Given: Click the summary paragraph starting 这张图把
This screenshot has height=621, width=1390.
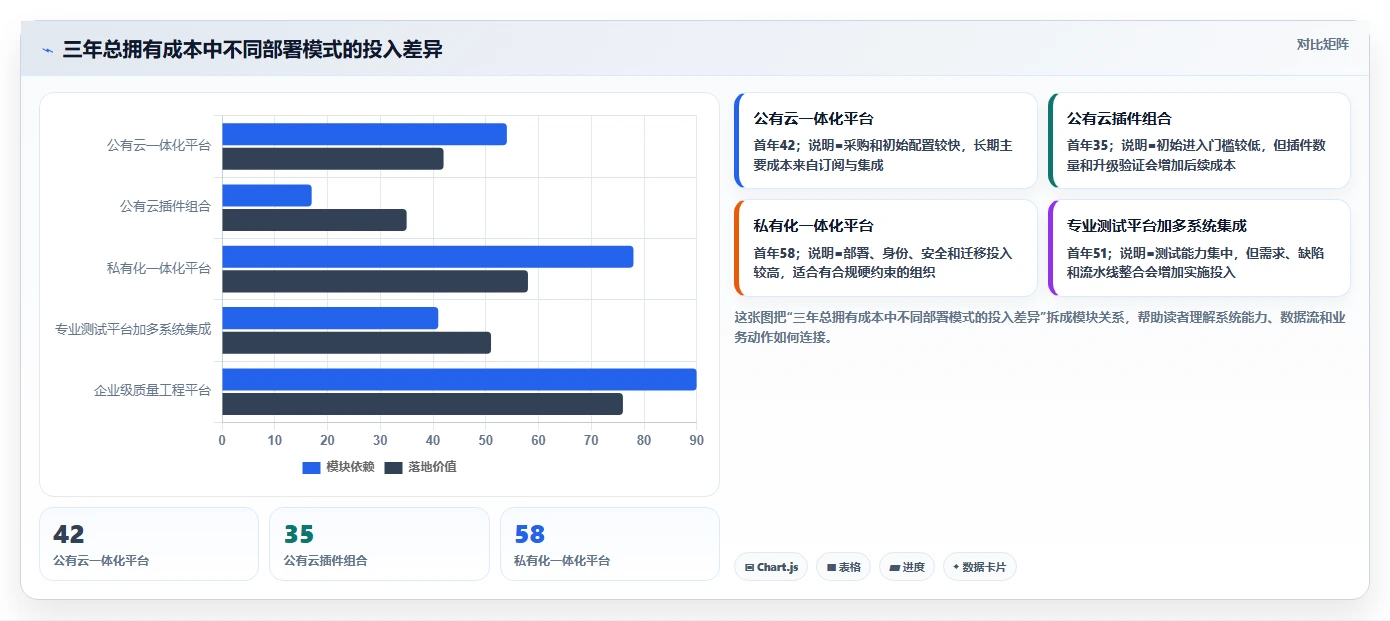Looking at the screenshot, I should (1040, 327).
